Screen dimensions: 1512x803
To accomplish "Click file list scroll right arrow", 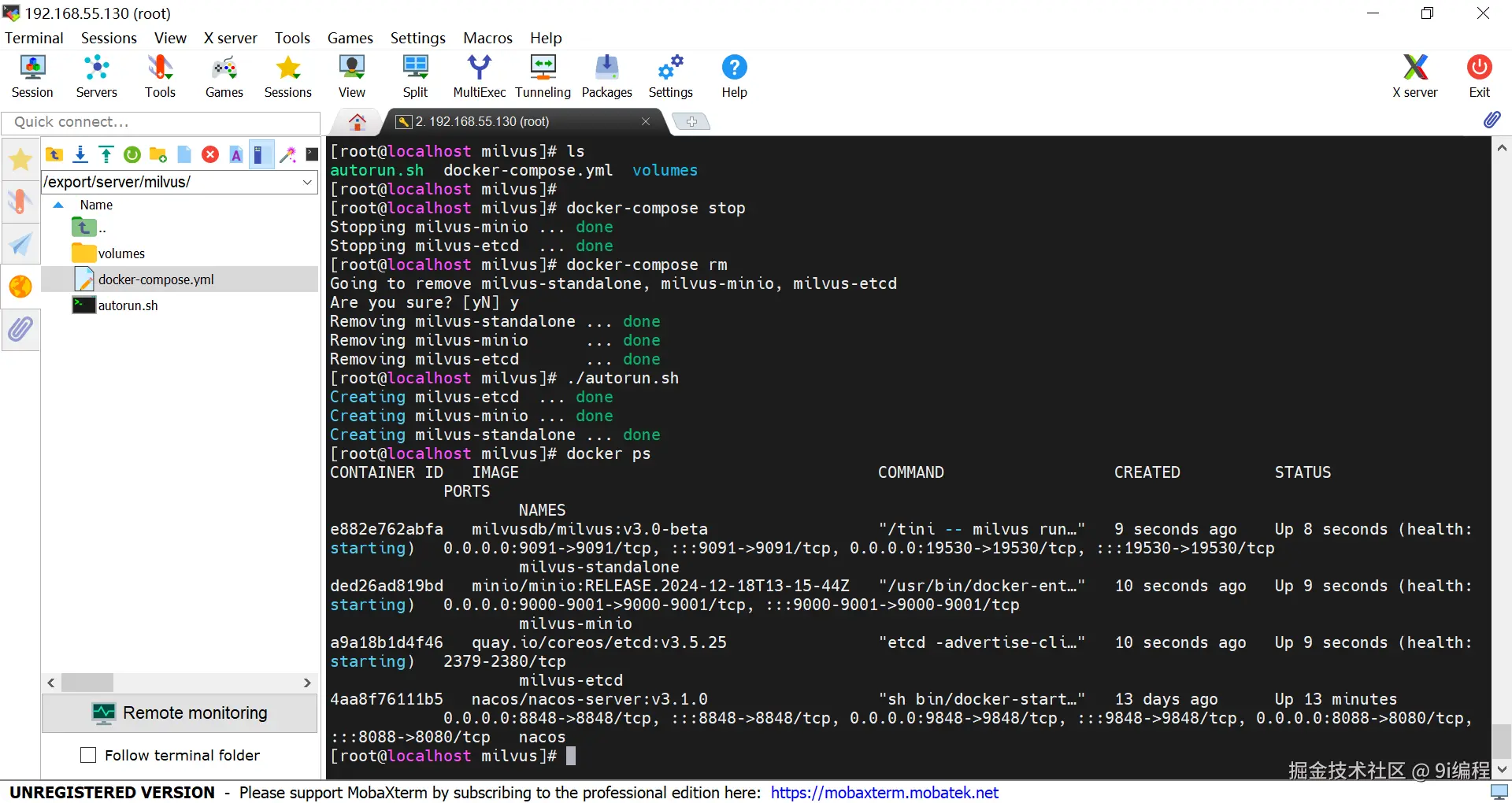I will [x=307, y=683].
